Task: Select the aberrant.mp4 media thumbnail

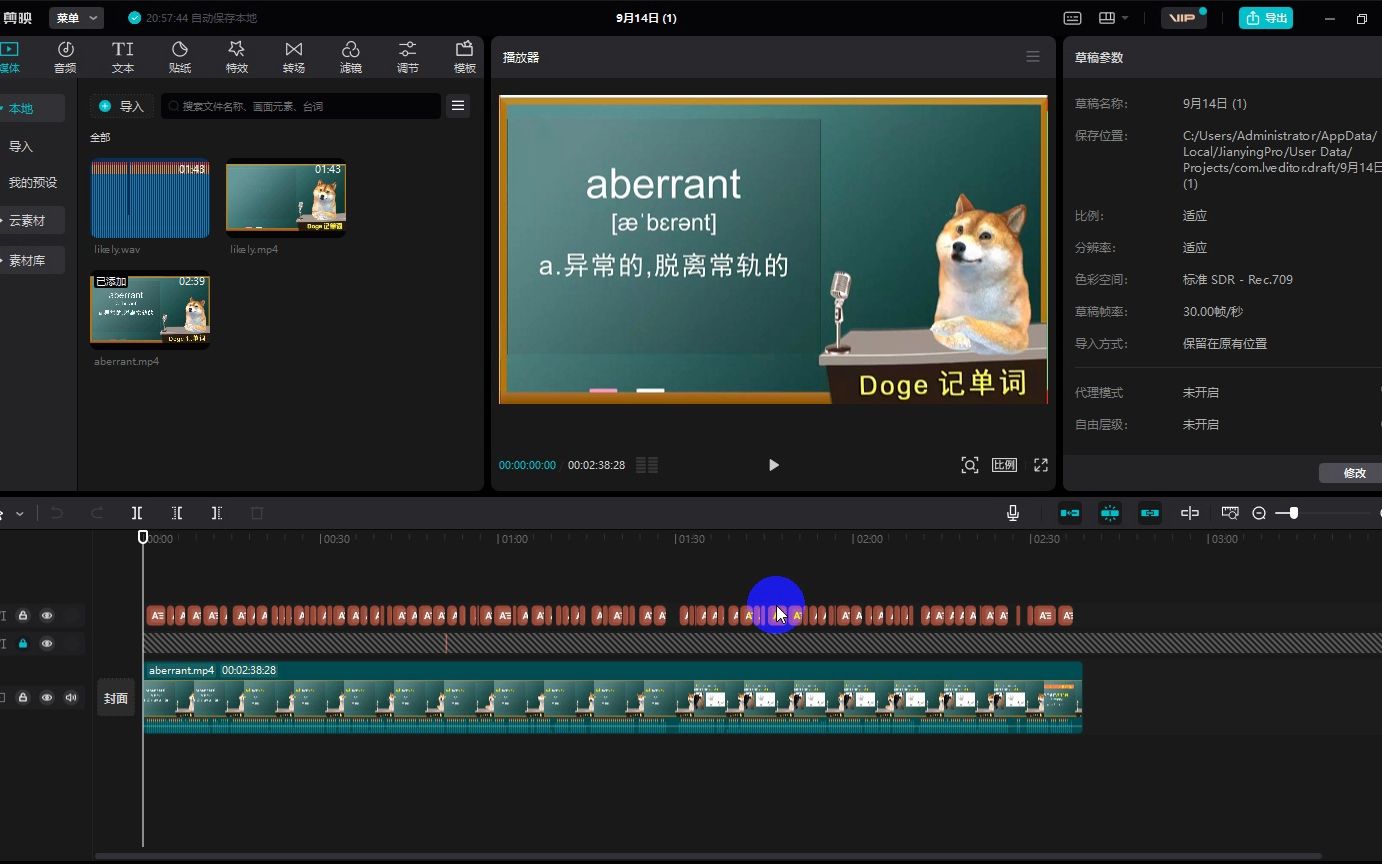Action: (150, 311)
